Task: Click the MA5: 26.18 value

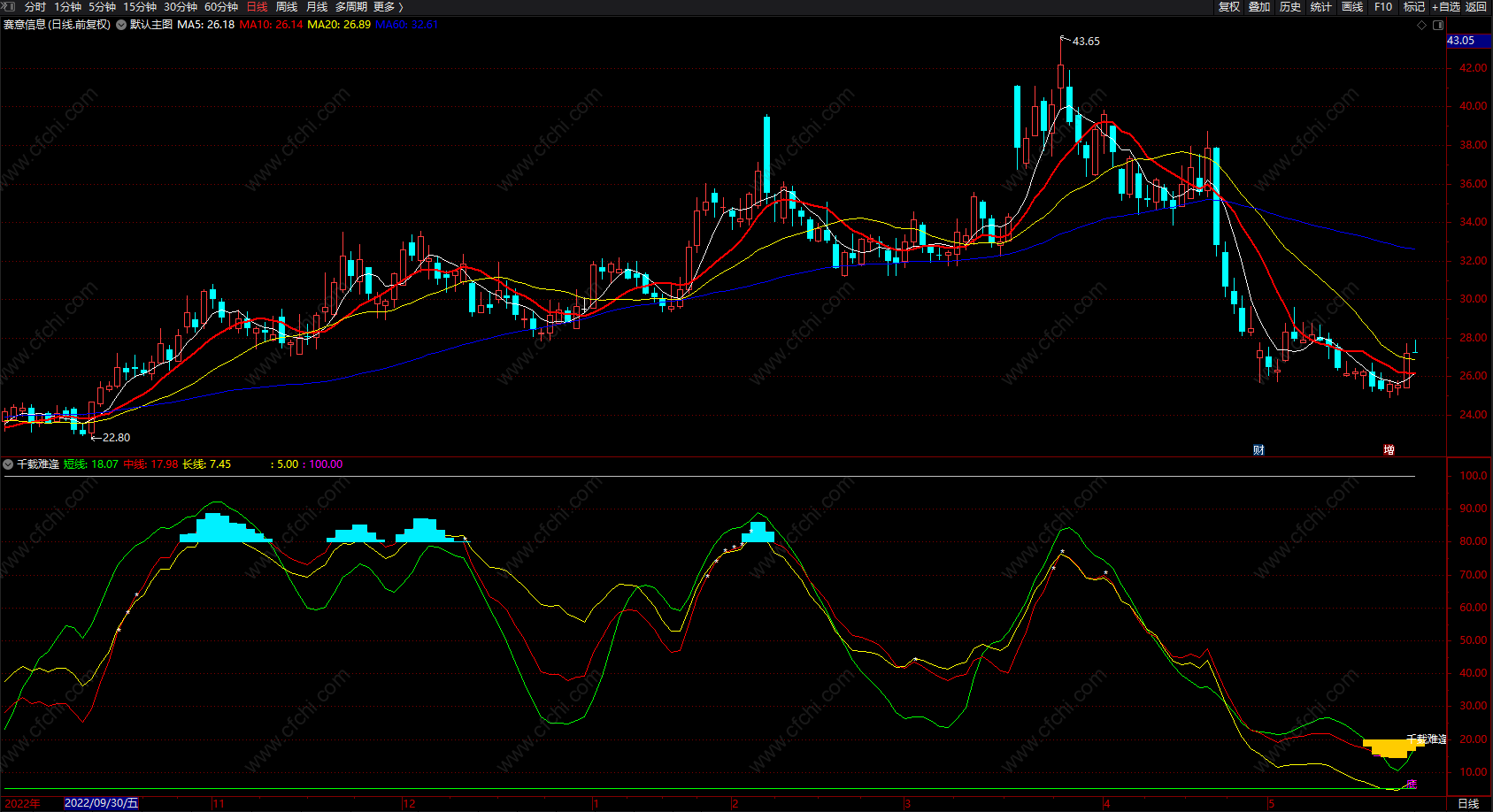Action: click(206, 25)
